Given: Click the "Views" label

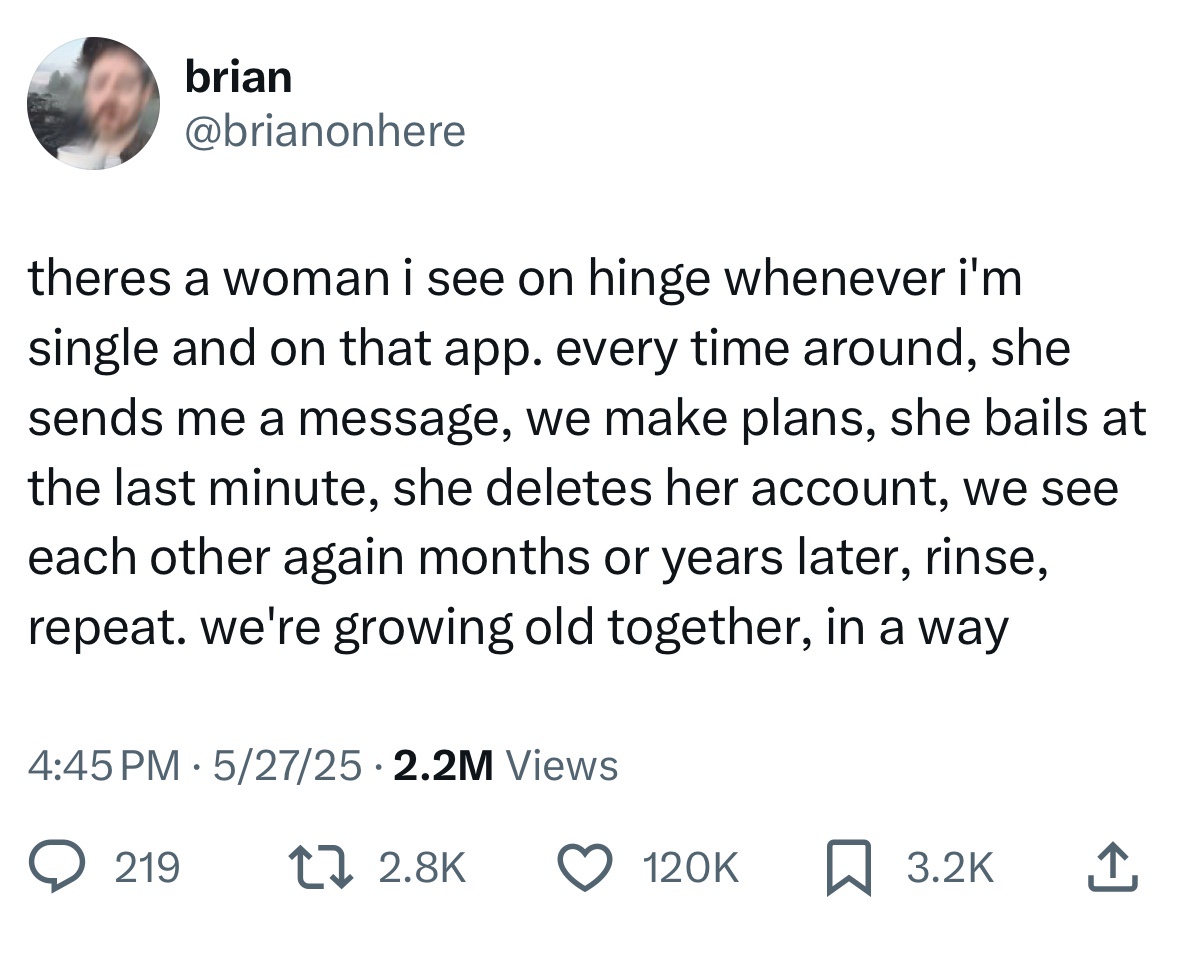Looking at the screenshot, I should (x=563, y=766).
